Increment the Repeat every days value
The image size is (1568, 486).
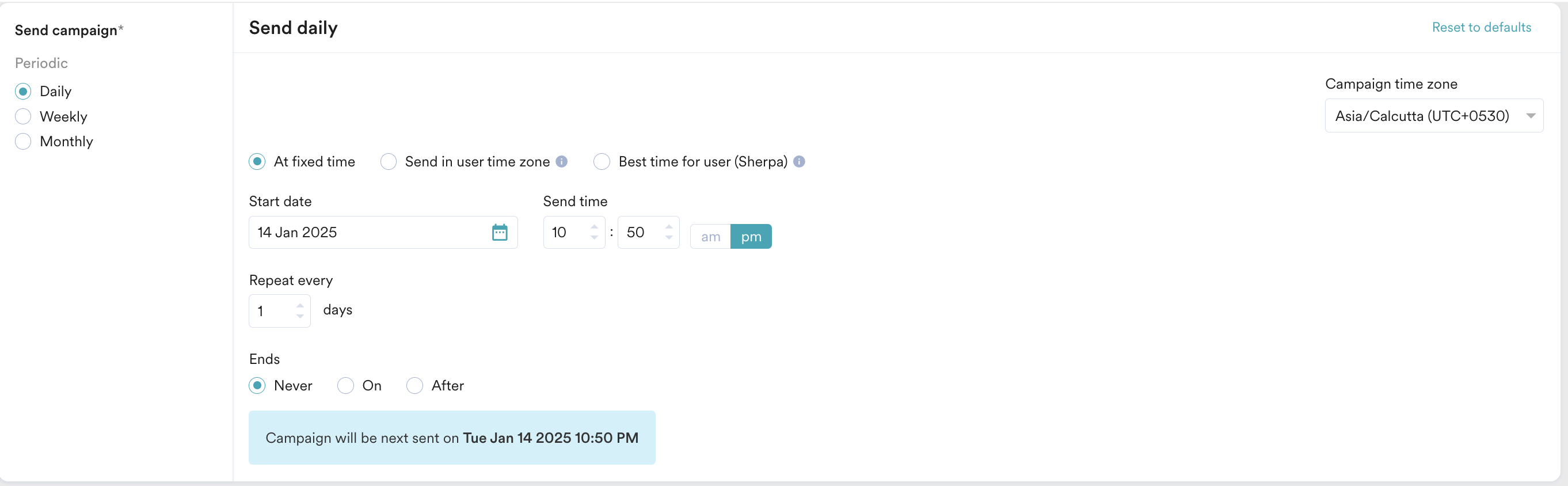pos(300,305)
